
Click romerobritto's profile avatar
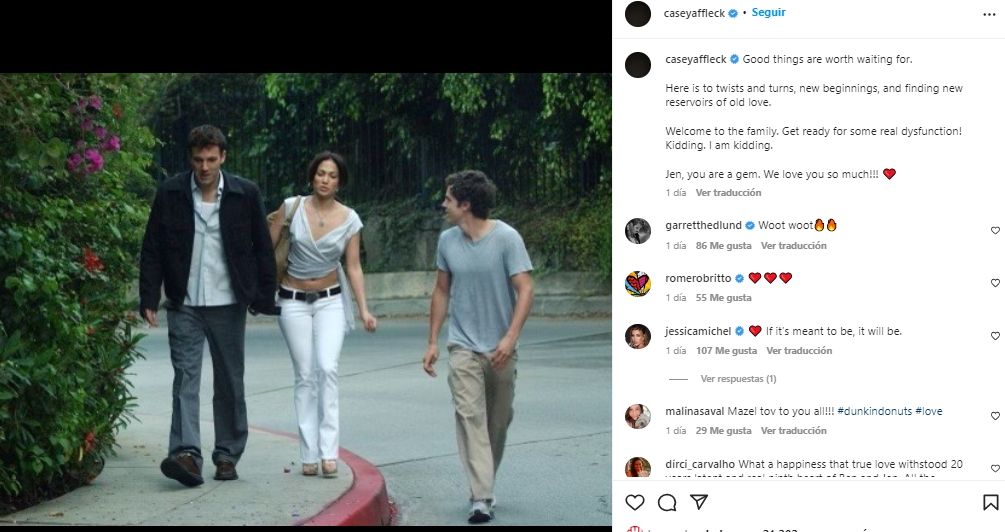638,284
